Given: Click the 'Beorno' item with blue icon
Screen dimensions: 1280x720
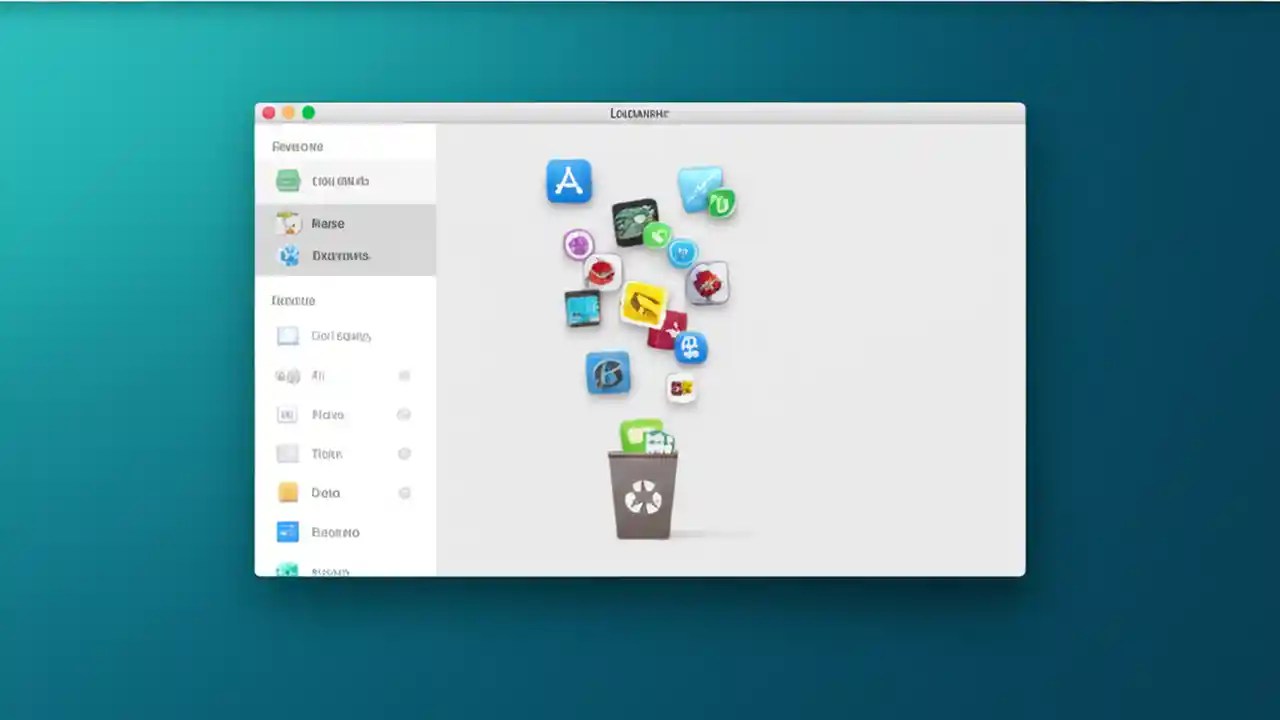Looking at the screenshot, I should point(335,531).
